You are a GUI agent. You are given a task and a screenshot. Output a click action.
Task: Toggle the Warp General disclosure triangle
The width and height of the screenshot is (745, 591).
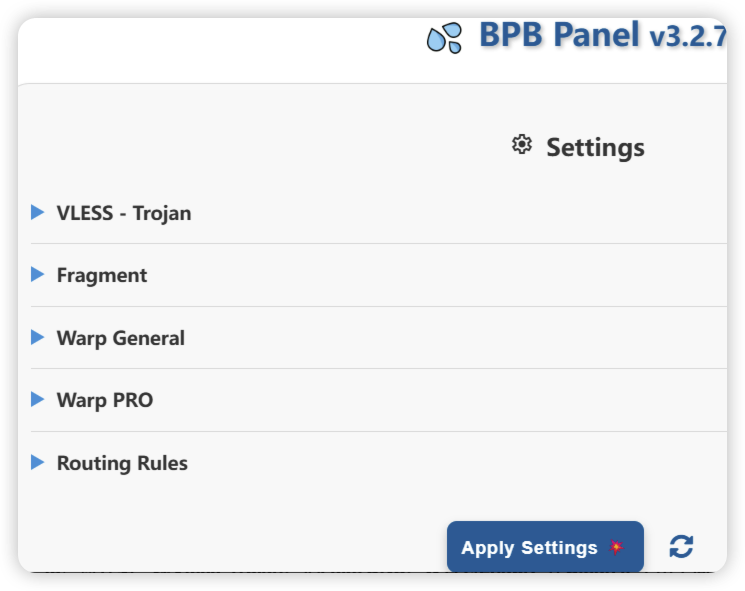tap(38, 337)
